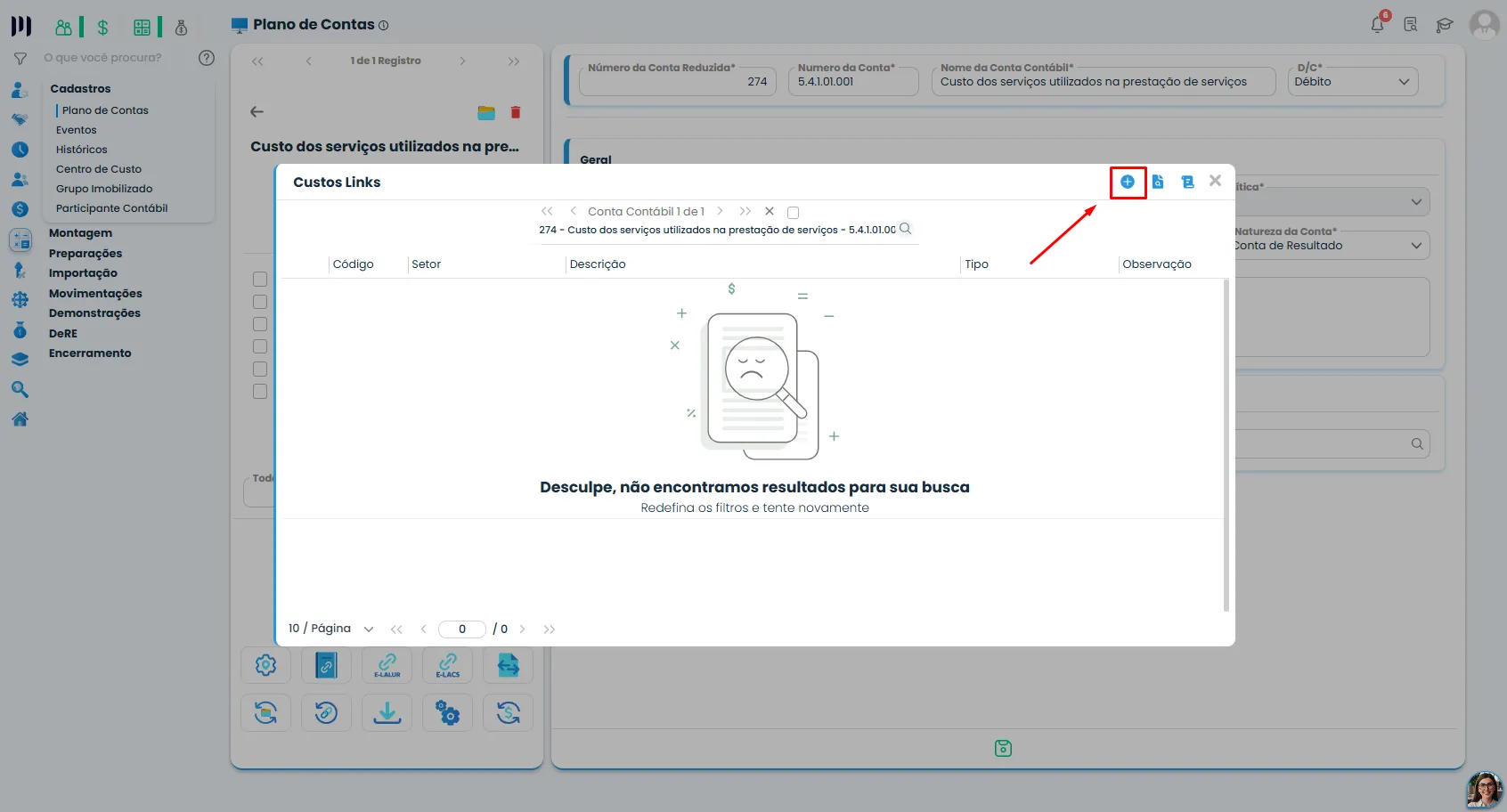Click the Setor column header
This screenshot has height=812, width=1507.
pos(427,264)
